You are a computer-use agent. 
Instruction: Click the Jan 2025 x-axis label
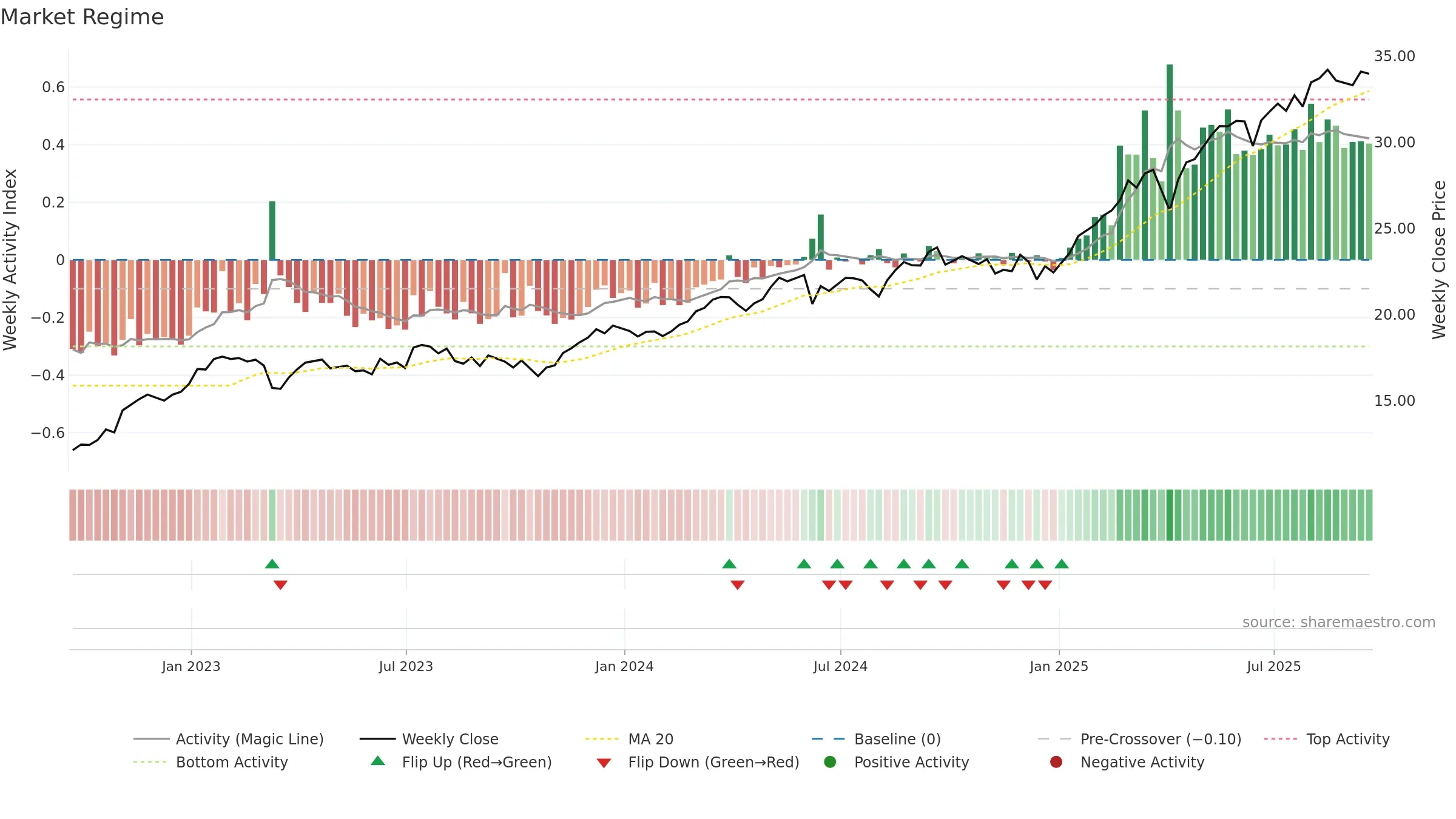coord(1059,666)
